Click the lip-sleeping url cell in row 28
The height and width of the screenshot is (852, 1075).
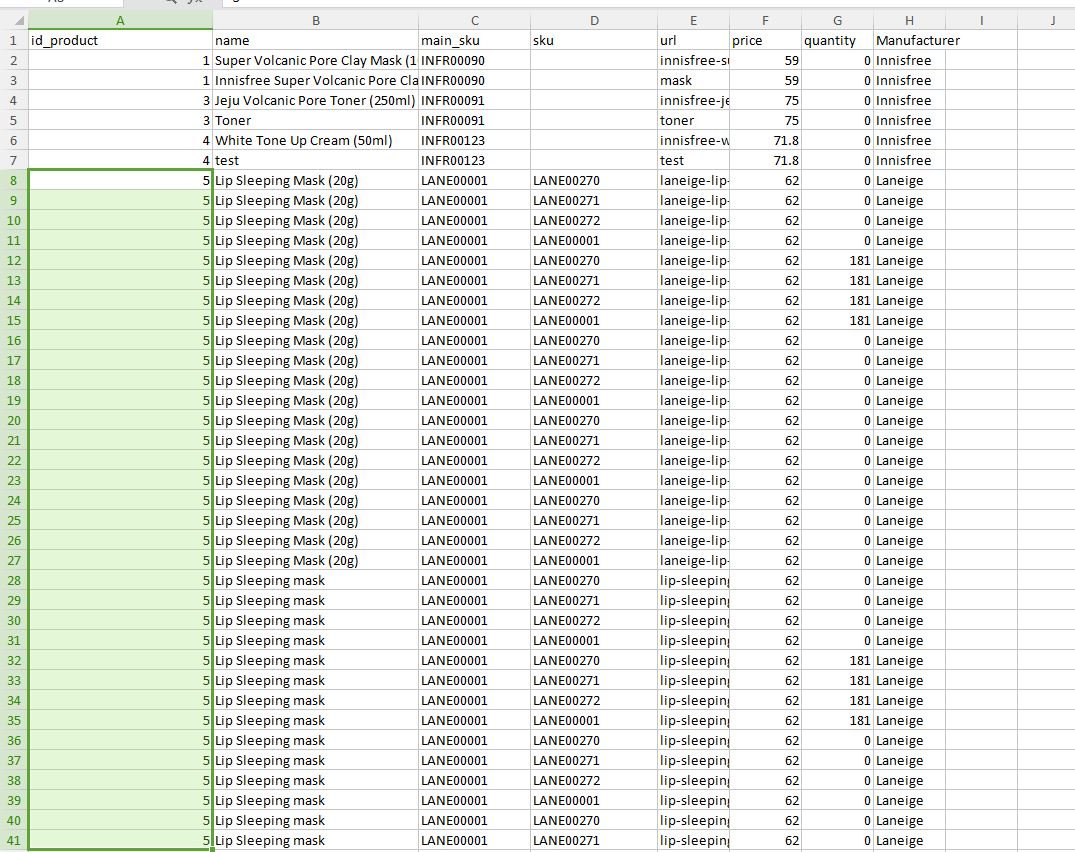[x=693, y=581]
